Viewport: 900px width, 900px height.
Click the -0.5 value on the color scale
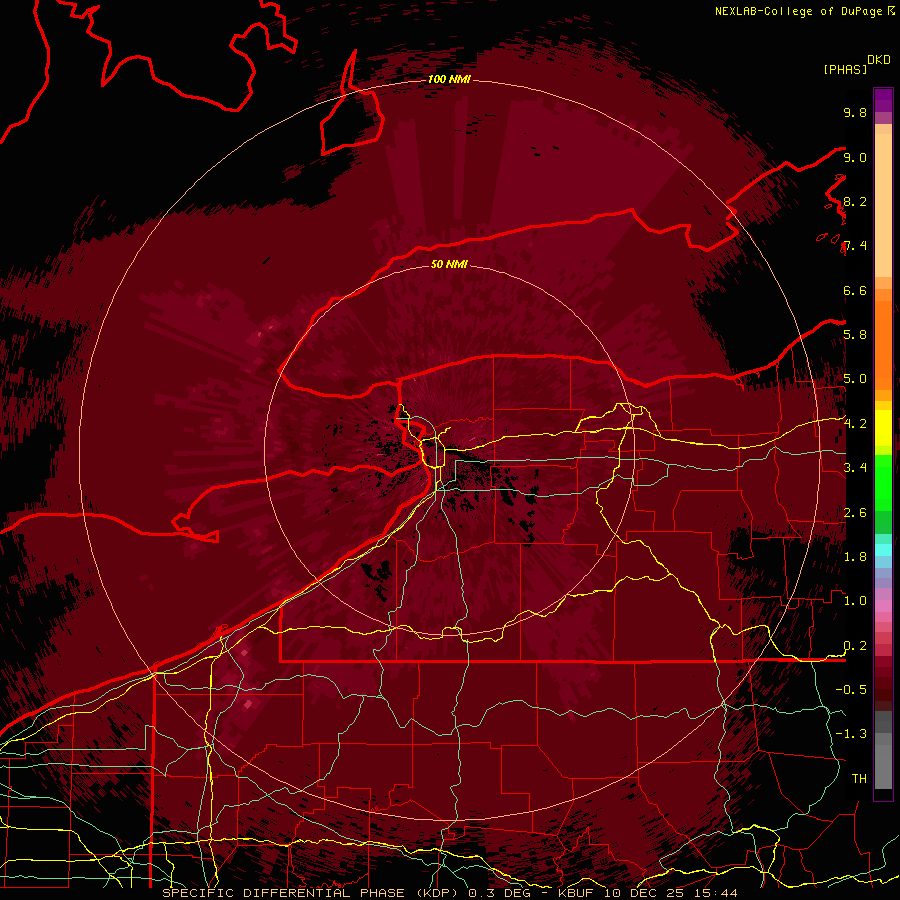pyautogui.click(x=851, y=690)
